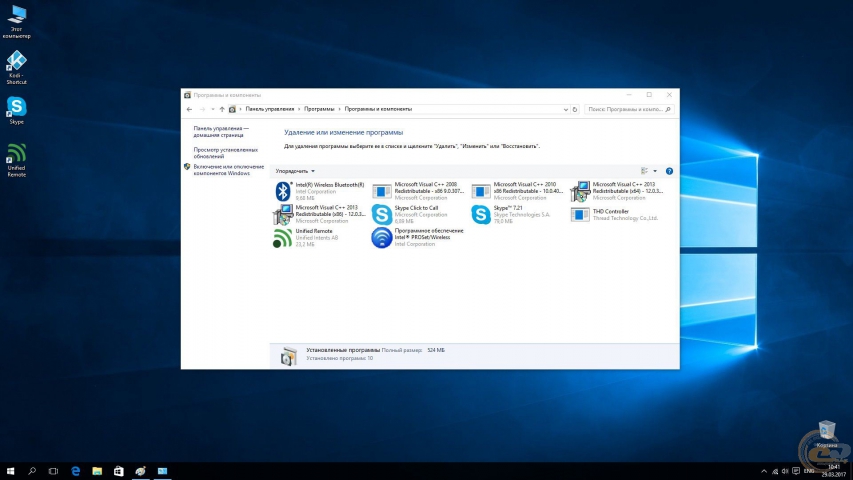
Task: Expand the Упорядочить dropdown menu
Action: coord(295,171)
